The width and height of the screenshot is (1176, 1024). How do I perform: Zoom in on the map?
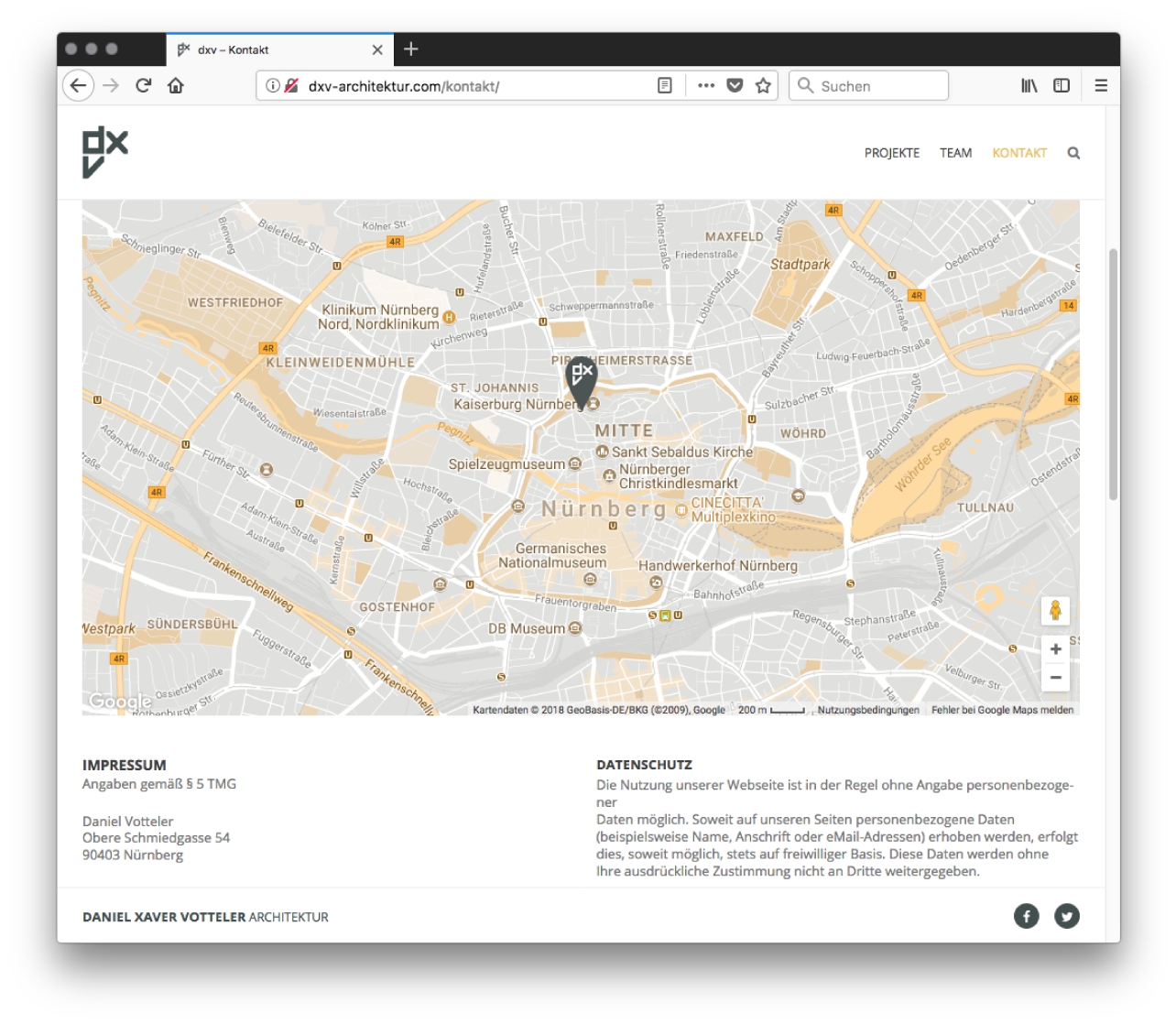(1055, 648)
